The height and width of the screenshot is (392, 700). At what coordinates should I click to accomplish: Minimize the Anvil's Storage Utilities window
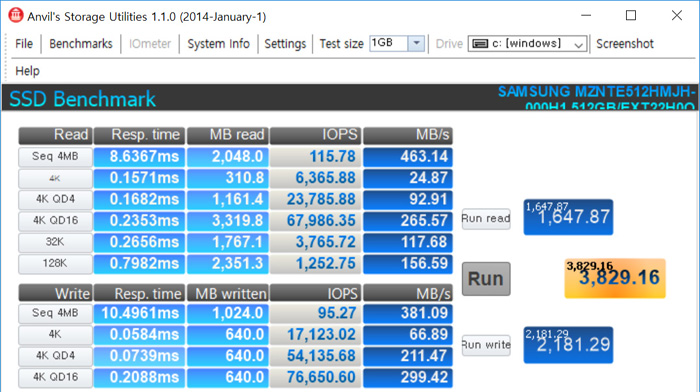(x=586, y=16)
